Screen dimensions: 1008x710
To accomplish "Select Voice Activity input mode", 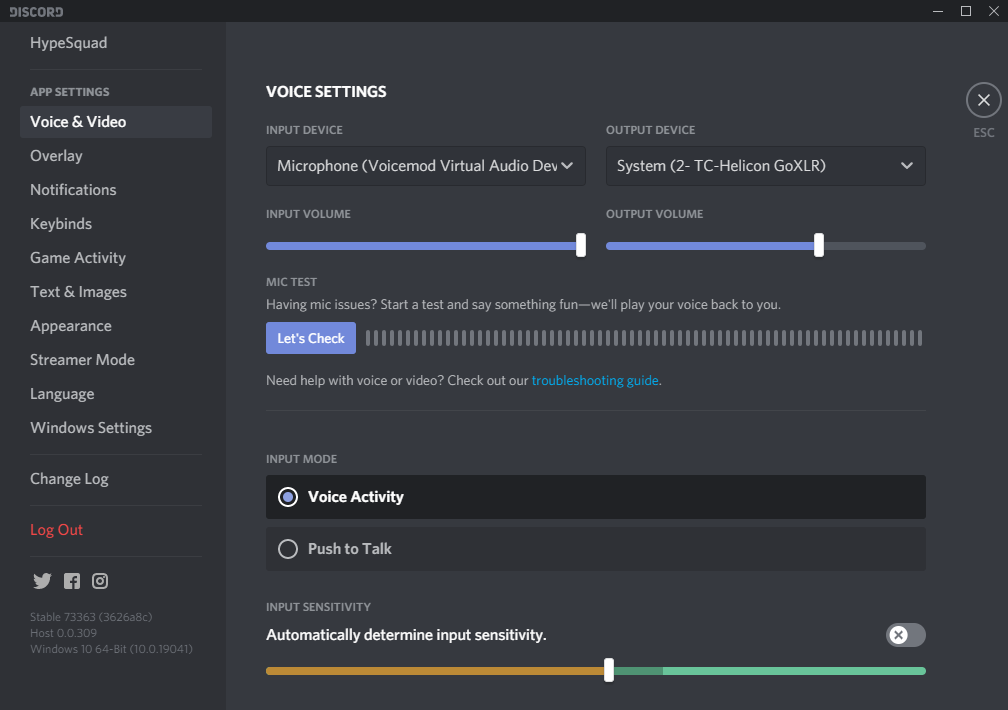I will pos(596,497).
